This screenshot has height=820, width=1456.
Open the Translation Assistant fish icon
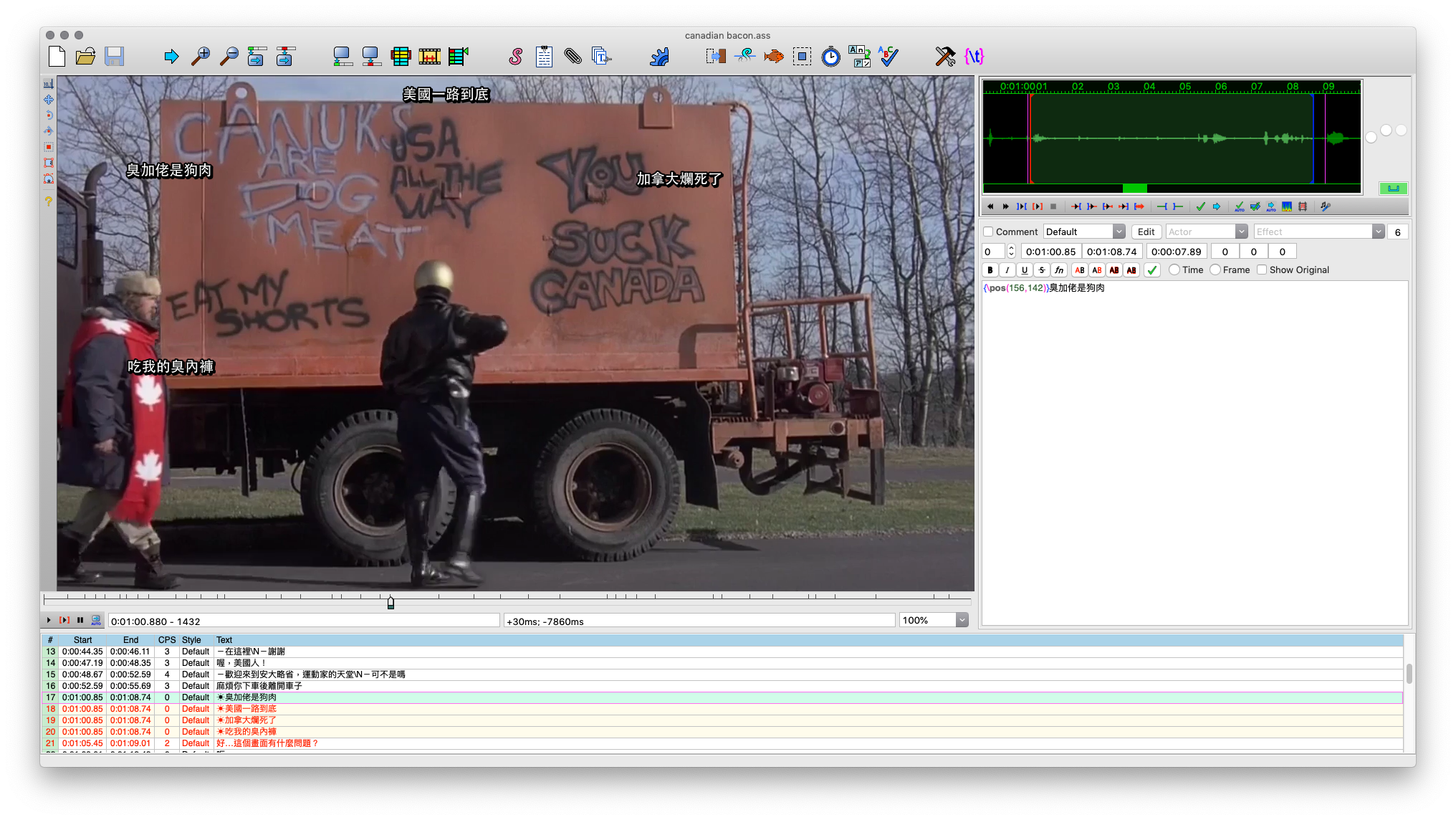coord(773,56)
